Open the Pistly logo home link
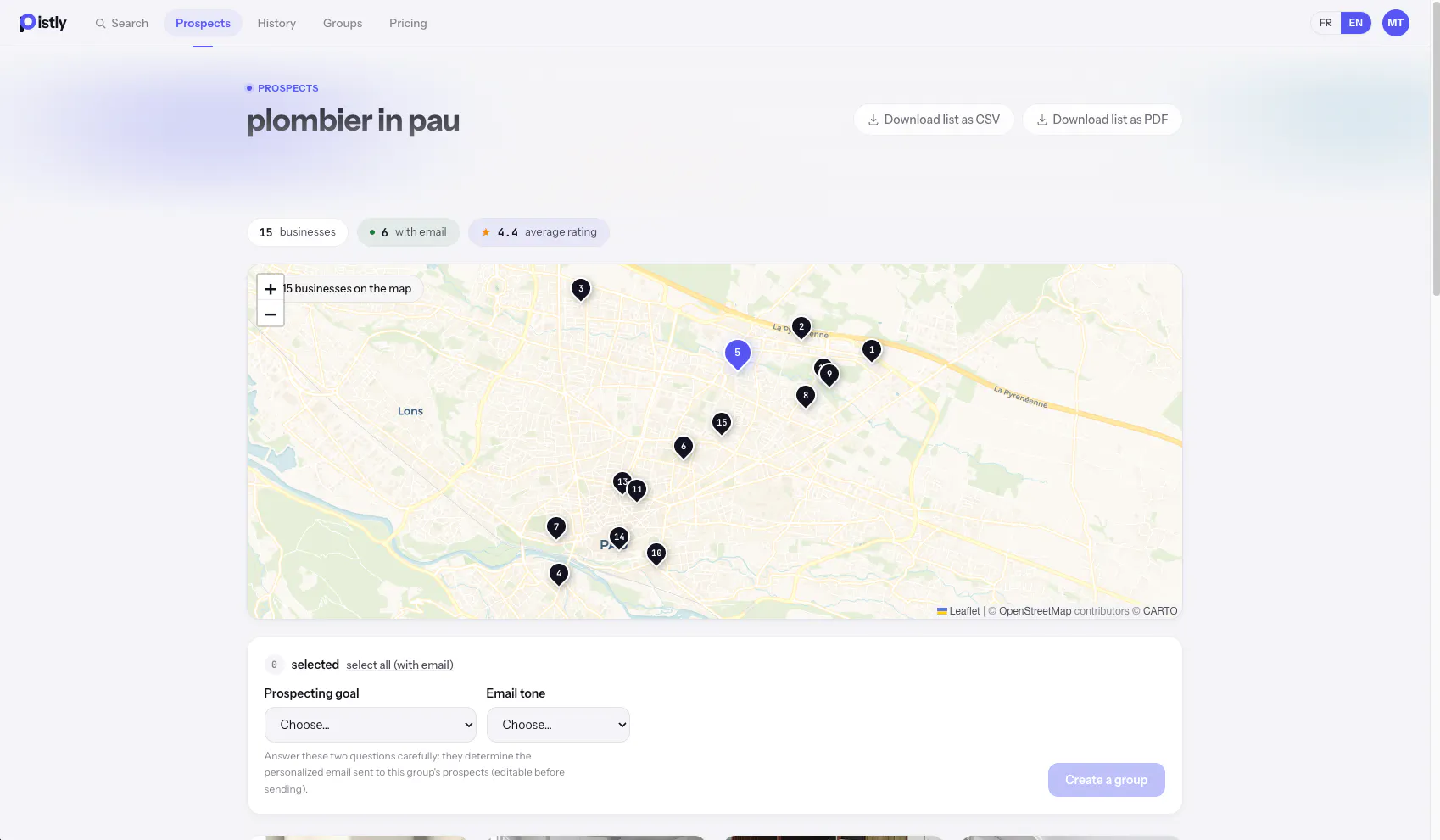This screenshot has height=840, width=1440. pyautogui.click(x=42, y=23)
